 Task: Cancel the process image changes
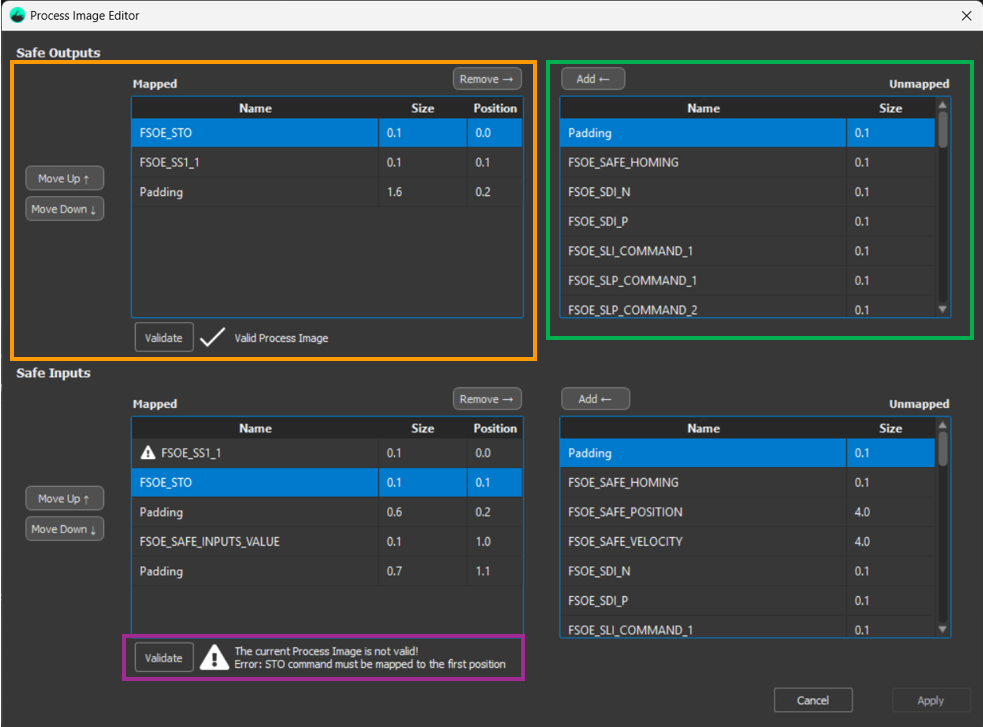(x=813, y=700)
